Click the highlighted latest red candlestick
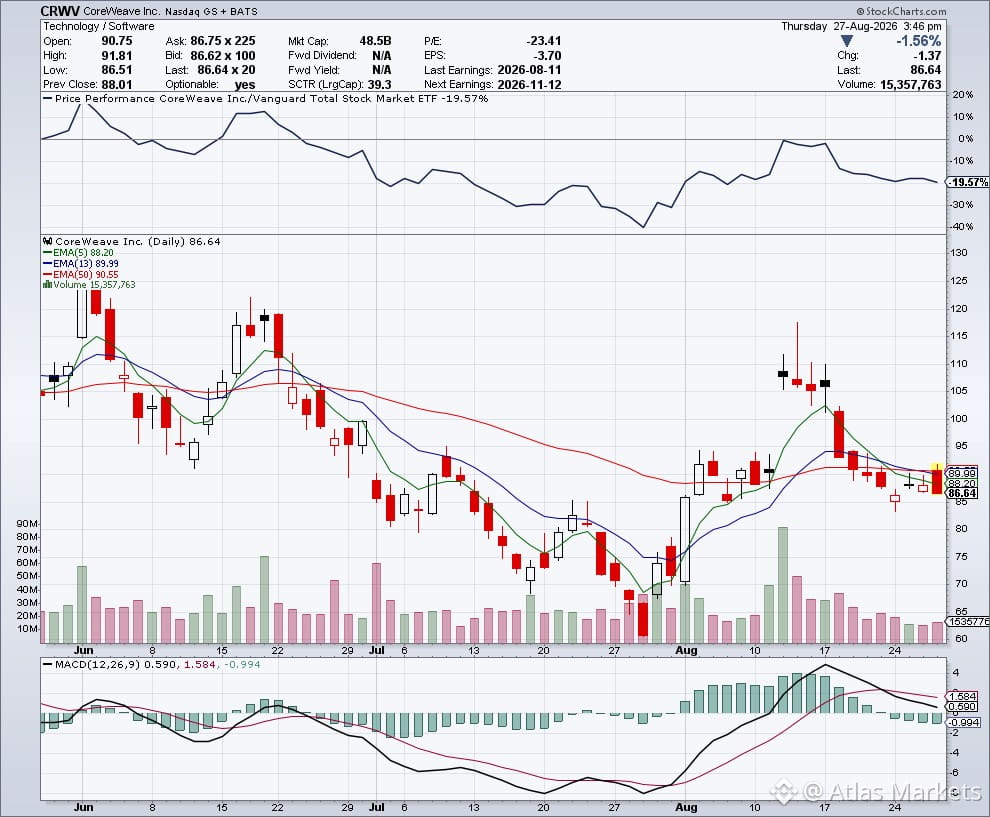Viewport: 990px width, 817px height. pyautogui.click(x=937, y=481)
